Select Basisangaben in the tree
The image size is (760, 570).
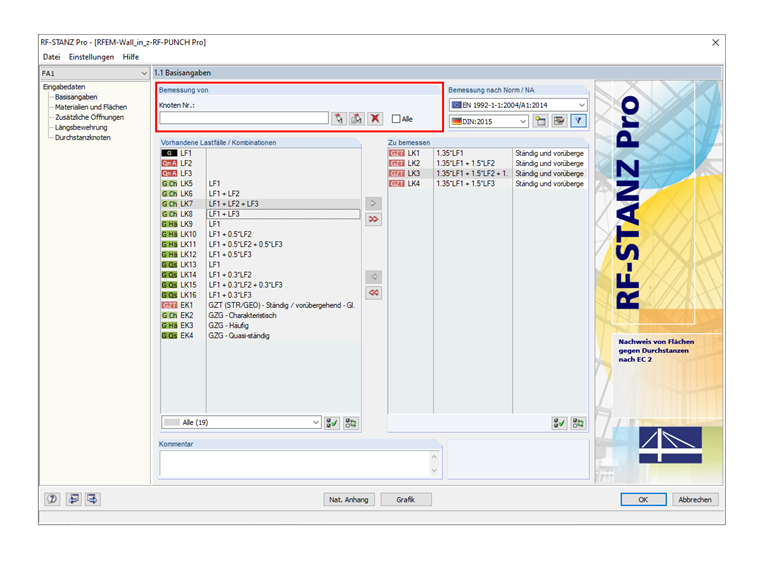tap(76, 97)
